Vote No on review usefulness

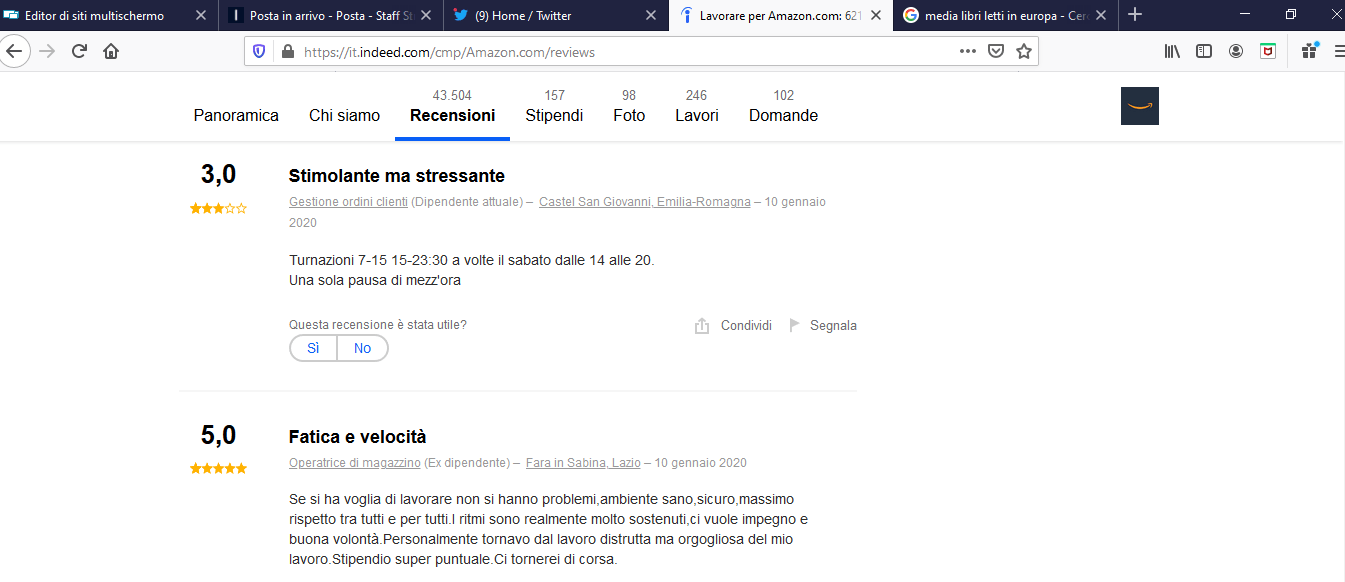362,348
